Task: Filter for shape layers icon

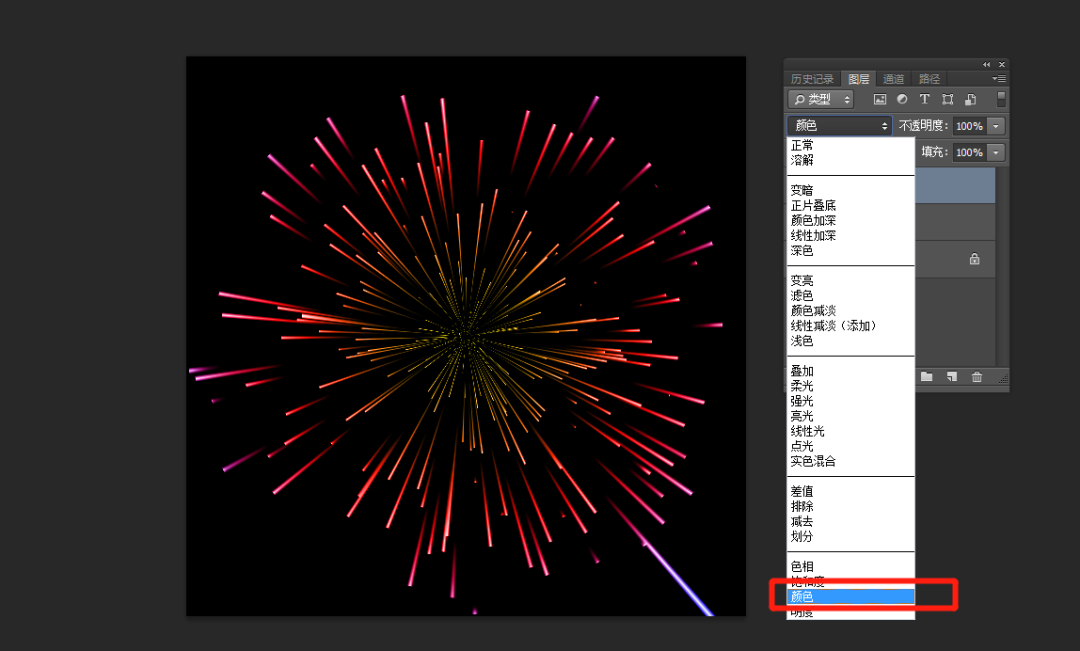Action: click(948, 99)
